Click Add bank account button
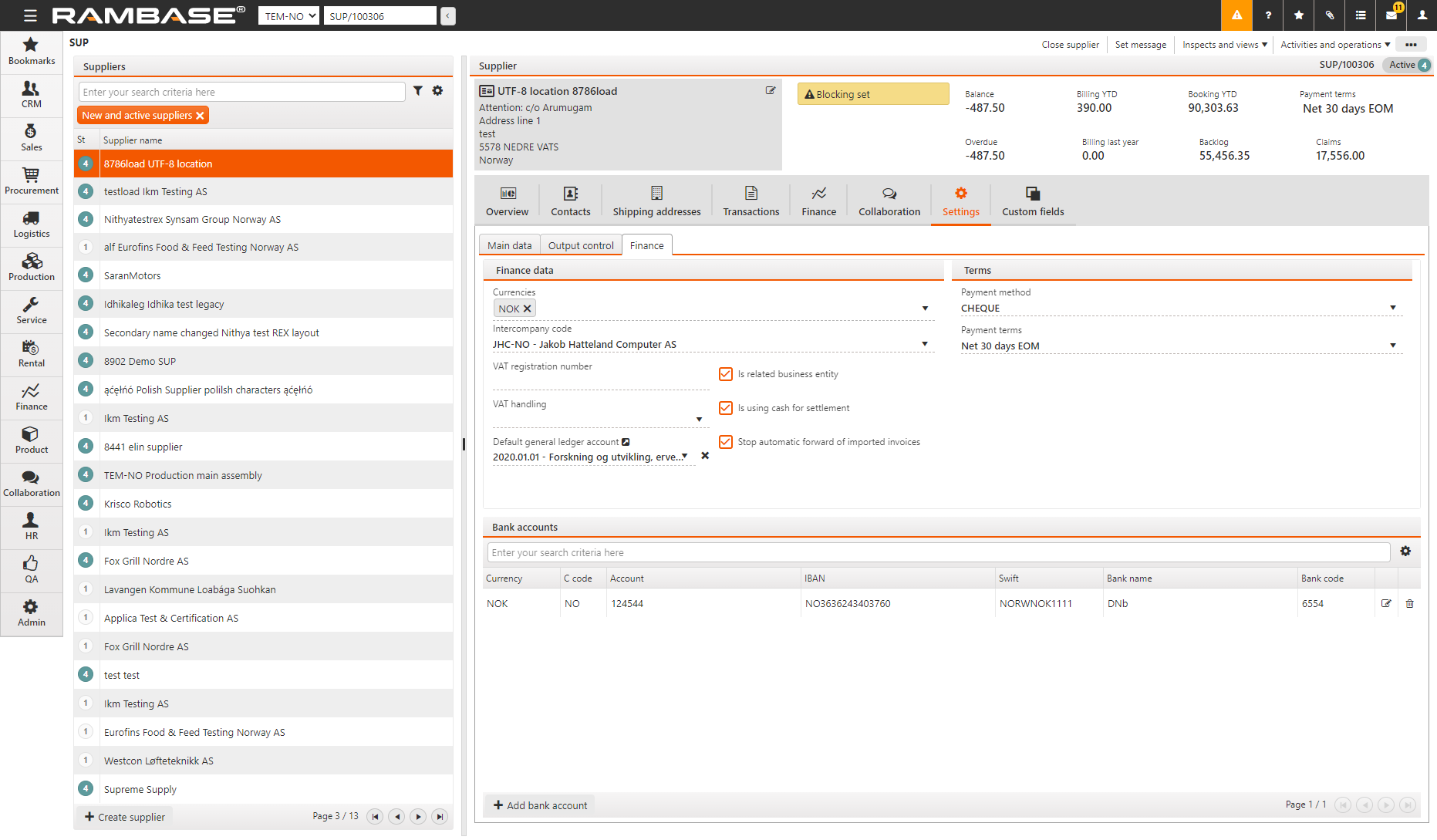The height and width of the screenshot is (840, 1437). pos(540,805)
